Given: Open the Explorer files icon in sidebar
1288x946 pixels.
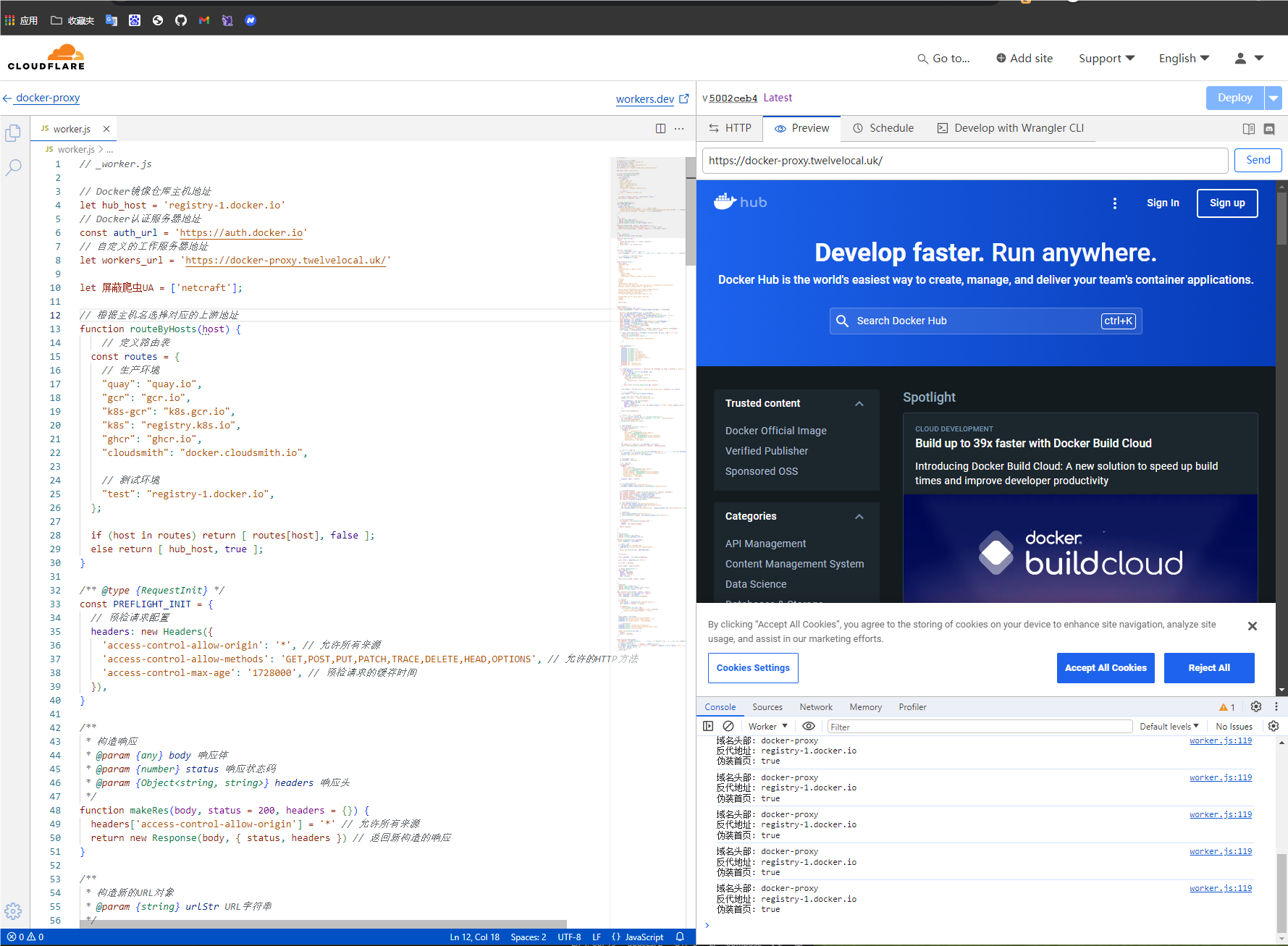Looking at the screenshot, I should pyautogui.click(x=13, y=133).
